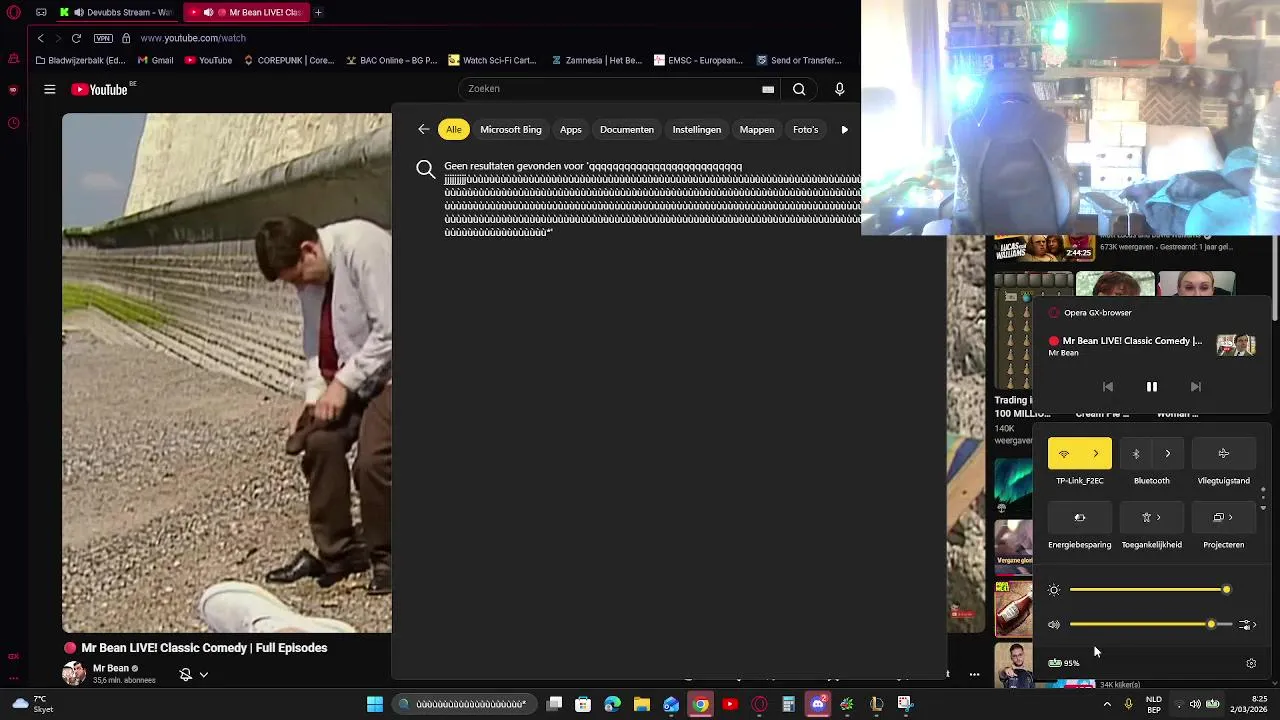Open the EMSC European bookmark
The height and width of the screenshot is (720, 1280).
(698, 60)
